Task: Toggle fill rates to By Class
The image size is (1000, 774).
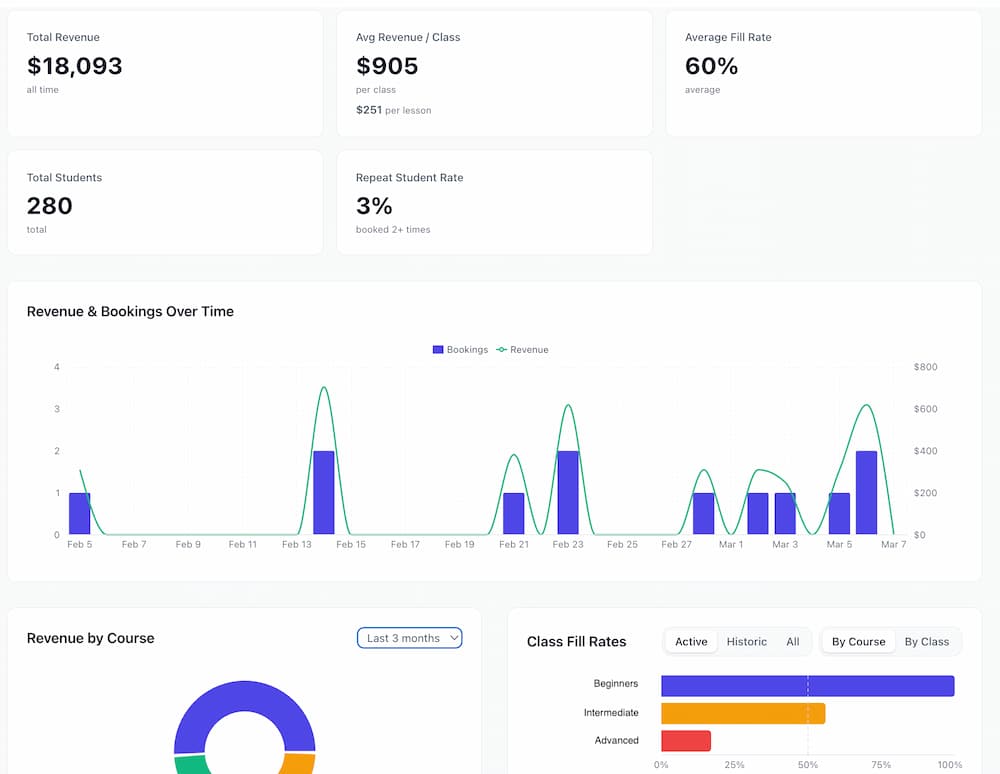Action: click(928, 641)
